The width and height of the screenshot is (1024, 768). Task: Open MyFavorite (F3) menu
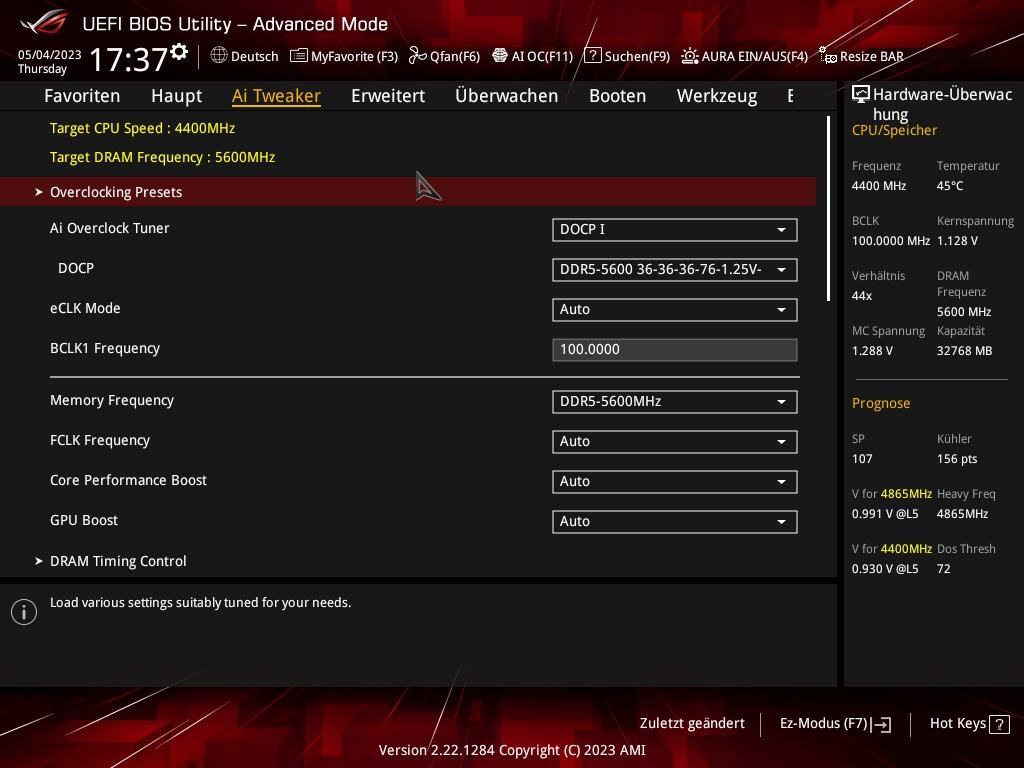click(x=344, y=56)
